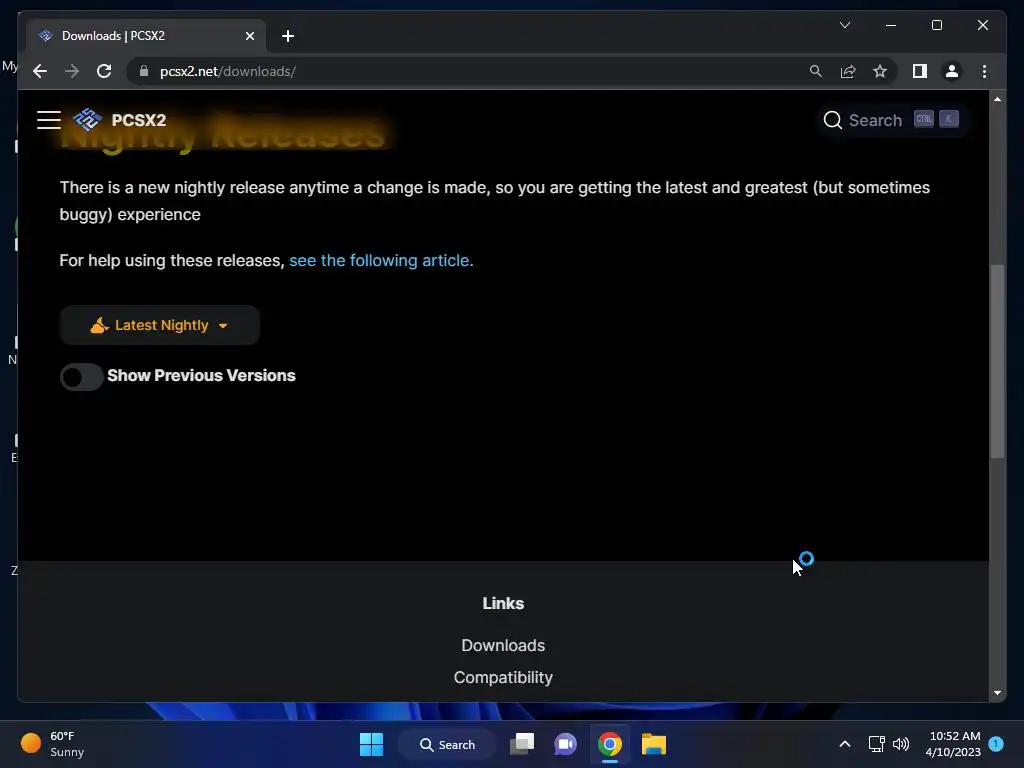Screen dimensions: 1024x768
Task: Go back to the previous page
Action: [x=40, y=71]
